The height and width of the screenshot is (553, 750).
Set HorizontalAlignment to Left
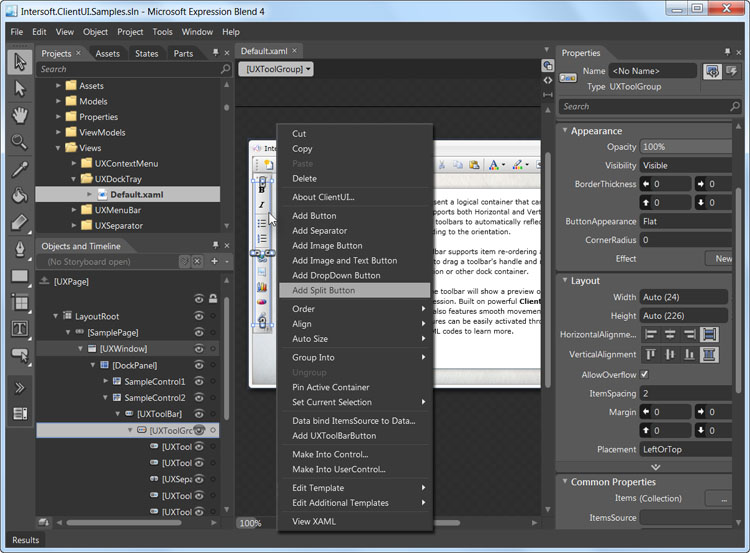point(651,334)
